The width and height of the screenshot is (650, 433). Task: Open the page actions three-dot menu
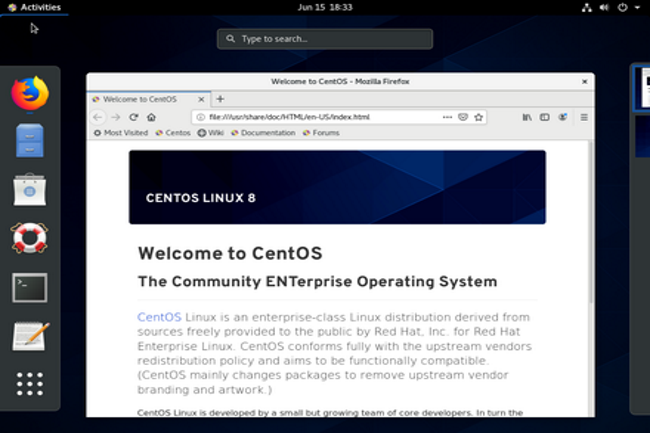(x=447, y=117)
